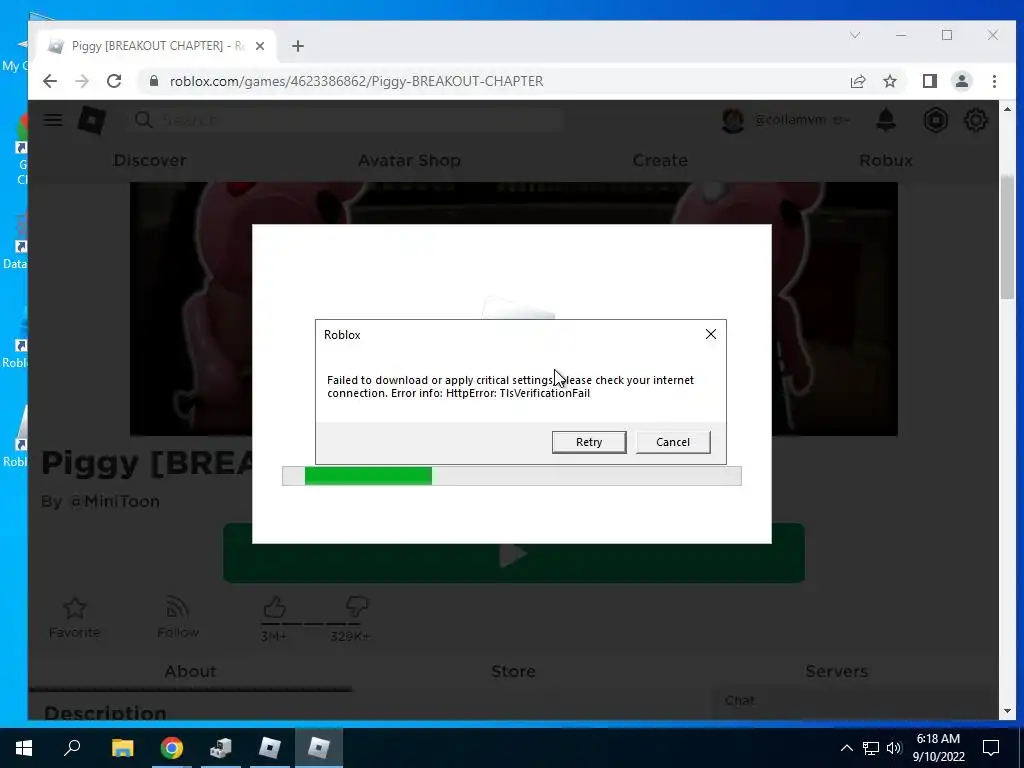Screen dimensions: 1024x768
Task: Open the Create menu item
Action: (x=660, y=160)
